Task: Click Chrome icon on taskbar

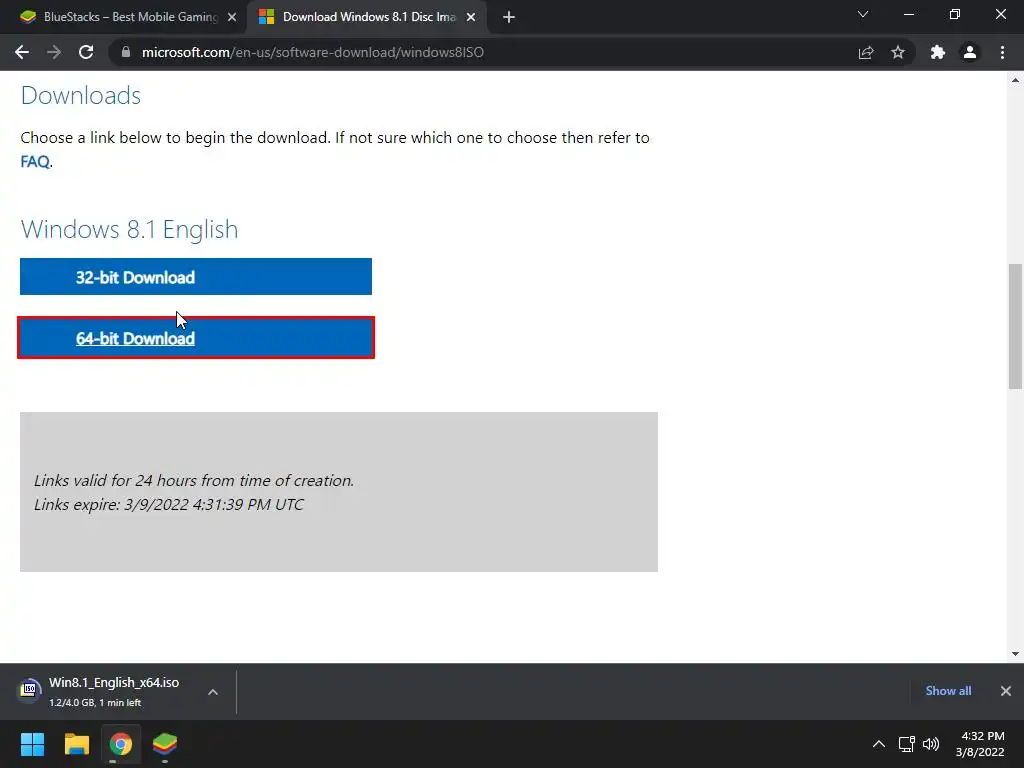Action: click(x=121, y=744)
